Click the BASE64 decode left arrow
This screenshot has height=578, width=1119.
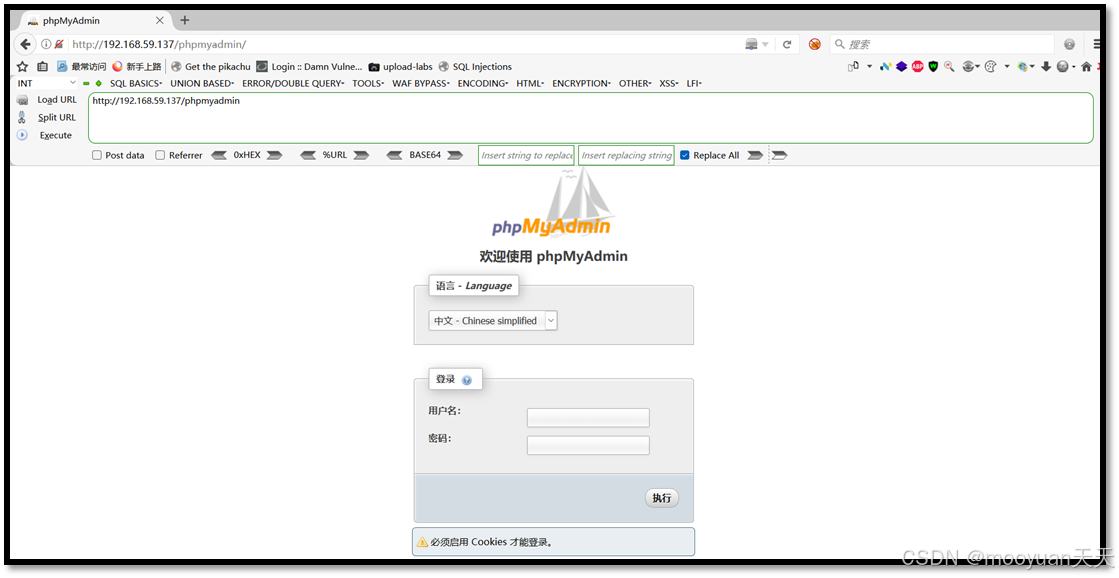[x=394, y=155]
